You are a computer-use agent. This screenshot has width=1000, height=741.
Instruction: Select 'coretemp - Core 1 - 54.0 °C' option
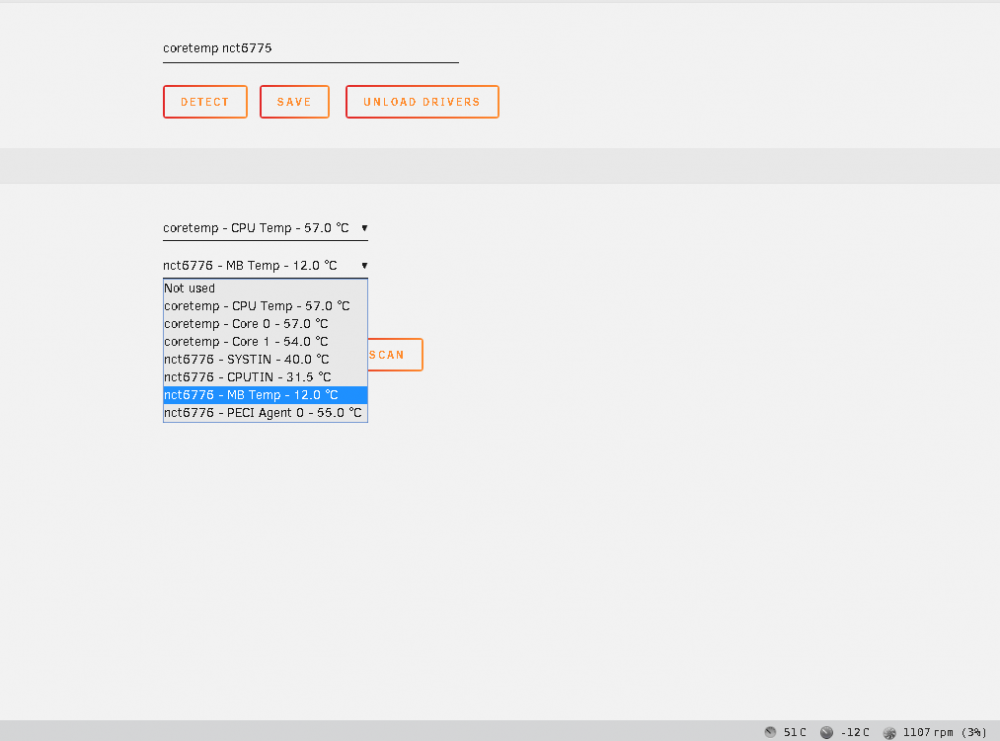pos(265,342)
